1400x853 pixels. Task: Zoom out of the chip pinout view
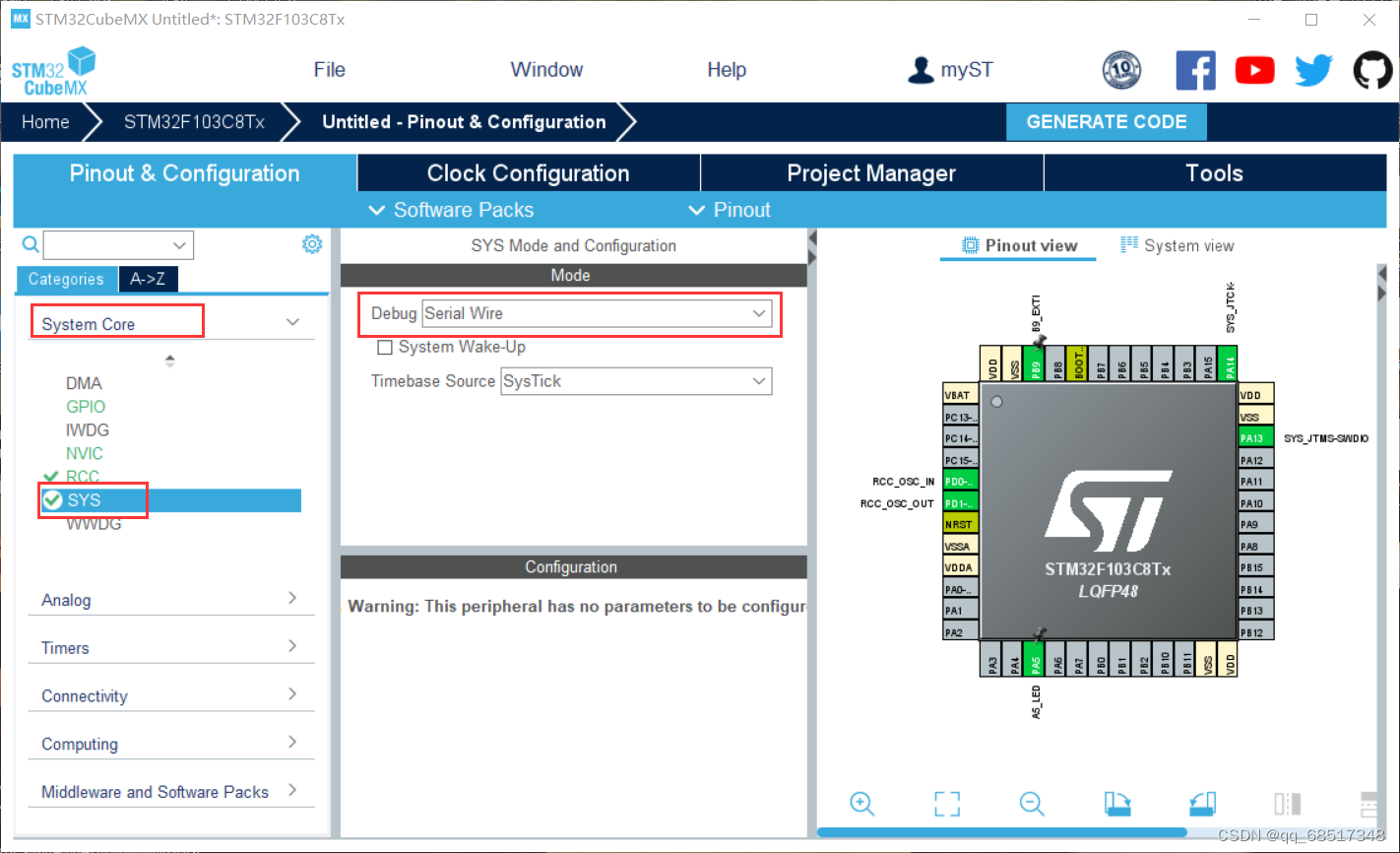pos(1032,804)
